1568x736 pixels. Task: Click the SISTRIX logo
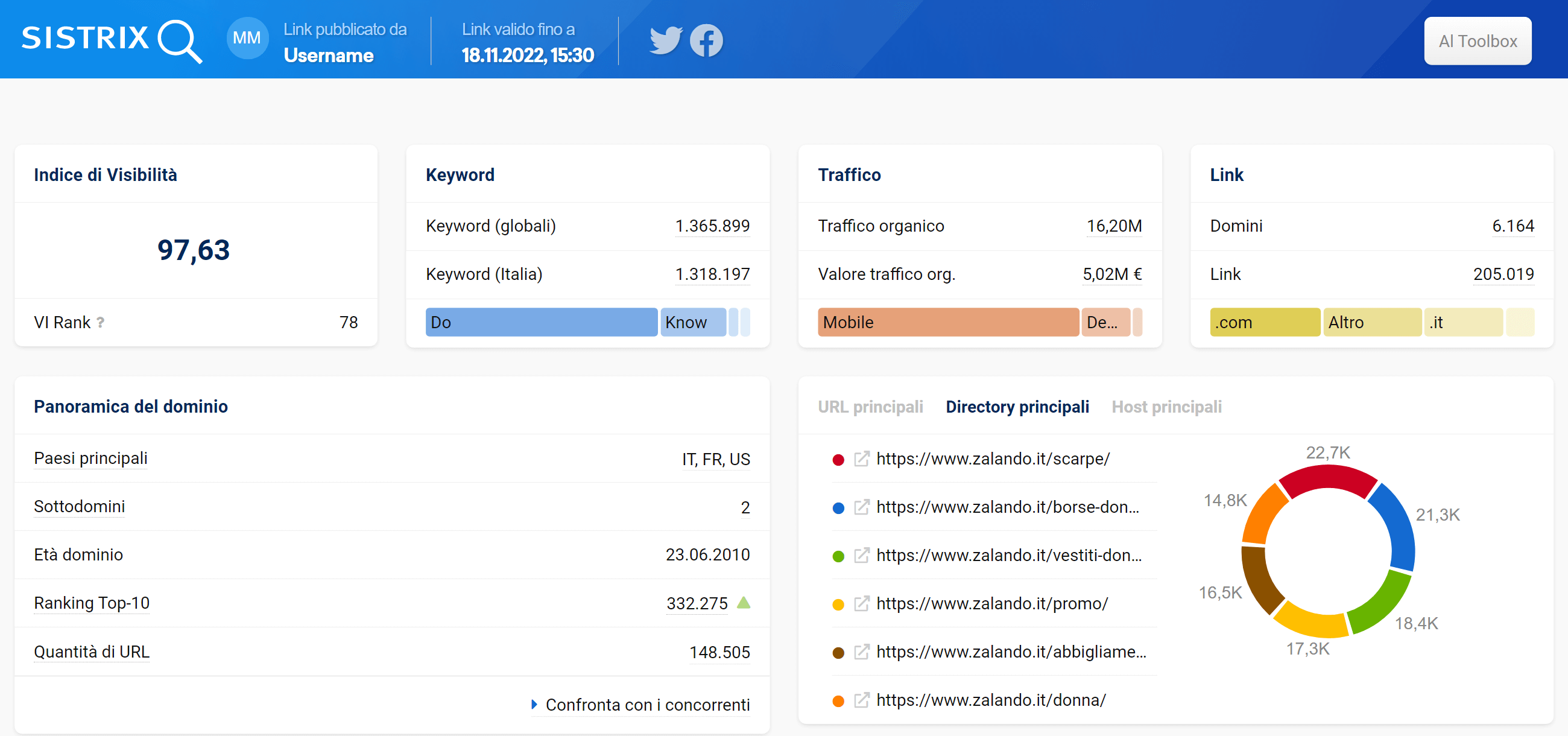pyautogui.click(x=112, y=40)
